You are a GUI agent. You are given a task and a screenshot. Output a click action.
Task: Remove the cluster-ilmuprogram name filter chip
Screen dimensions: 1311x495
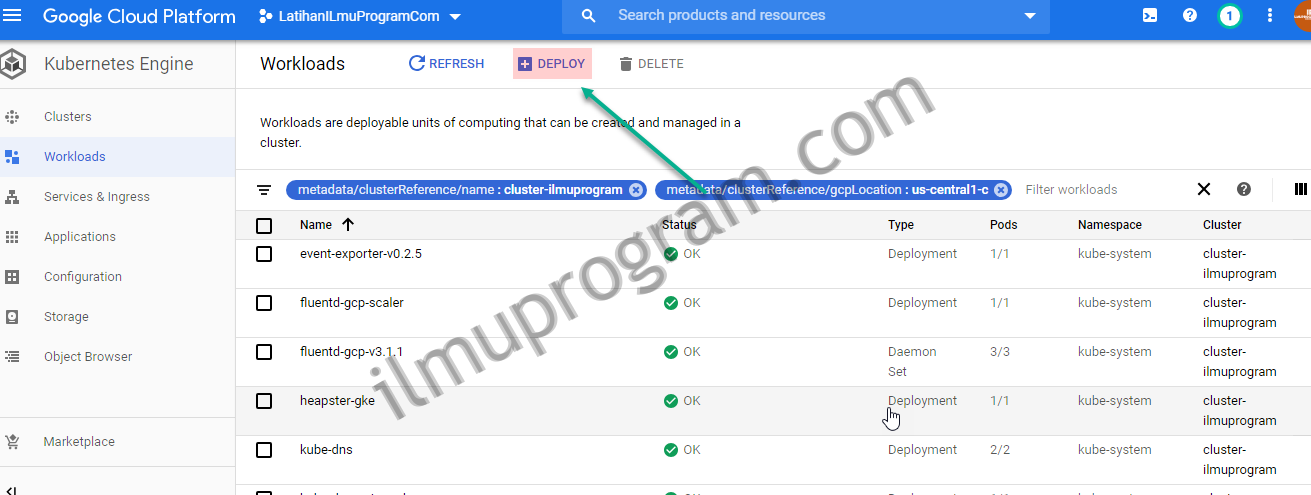click(x=636, y=190)
